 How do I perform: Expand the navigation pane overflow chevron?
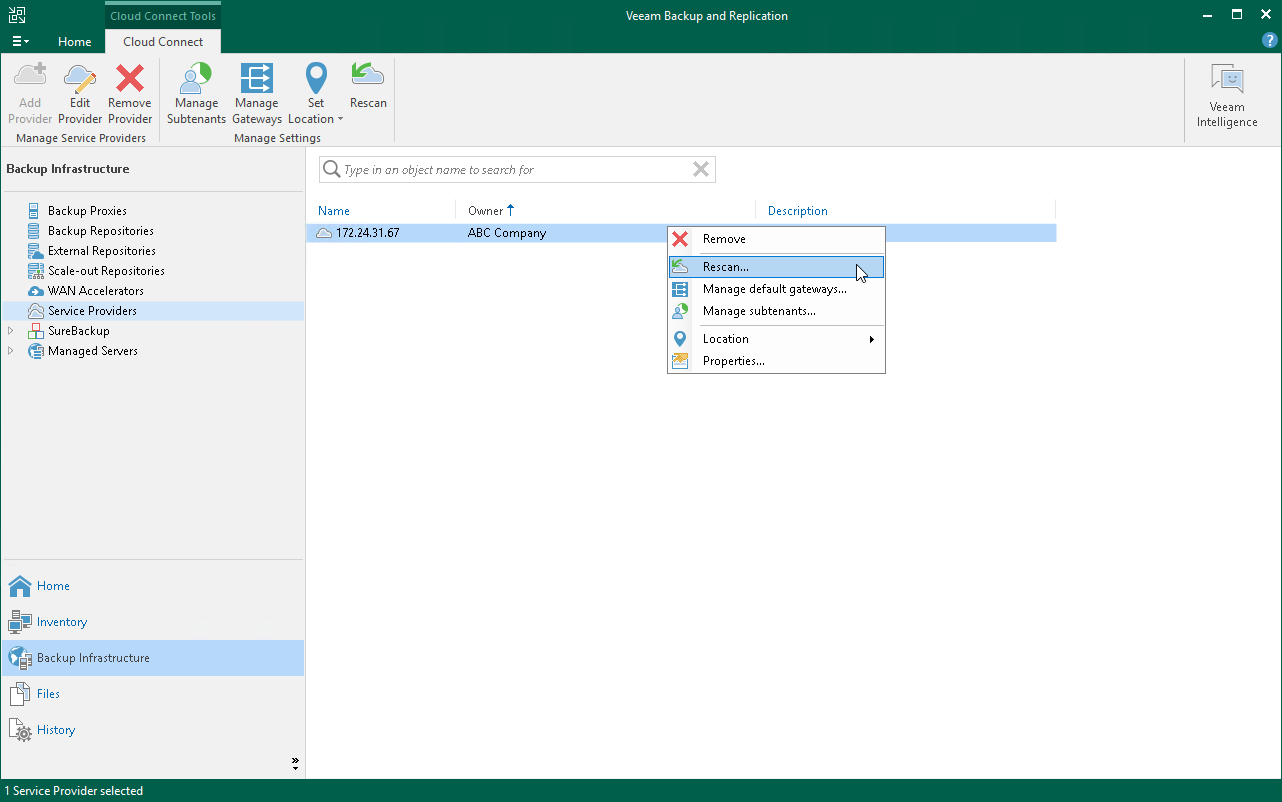click(x=295, y=763)
